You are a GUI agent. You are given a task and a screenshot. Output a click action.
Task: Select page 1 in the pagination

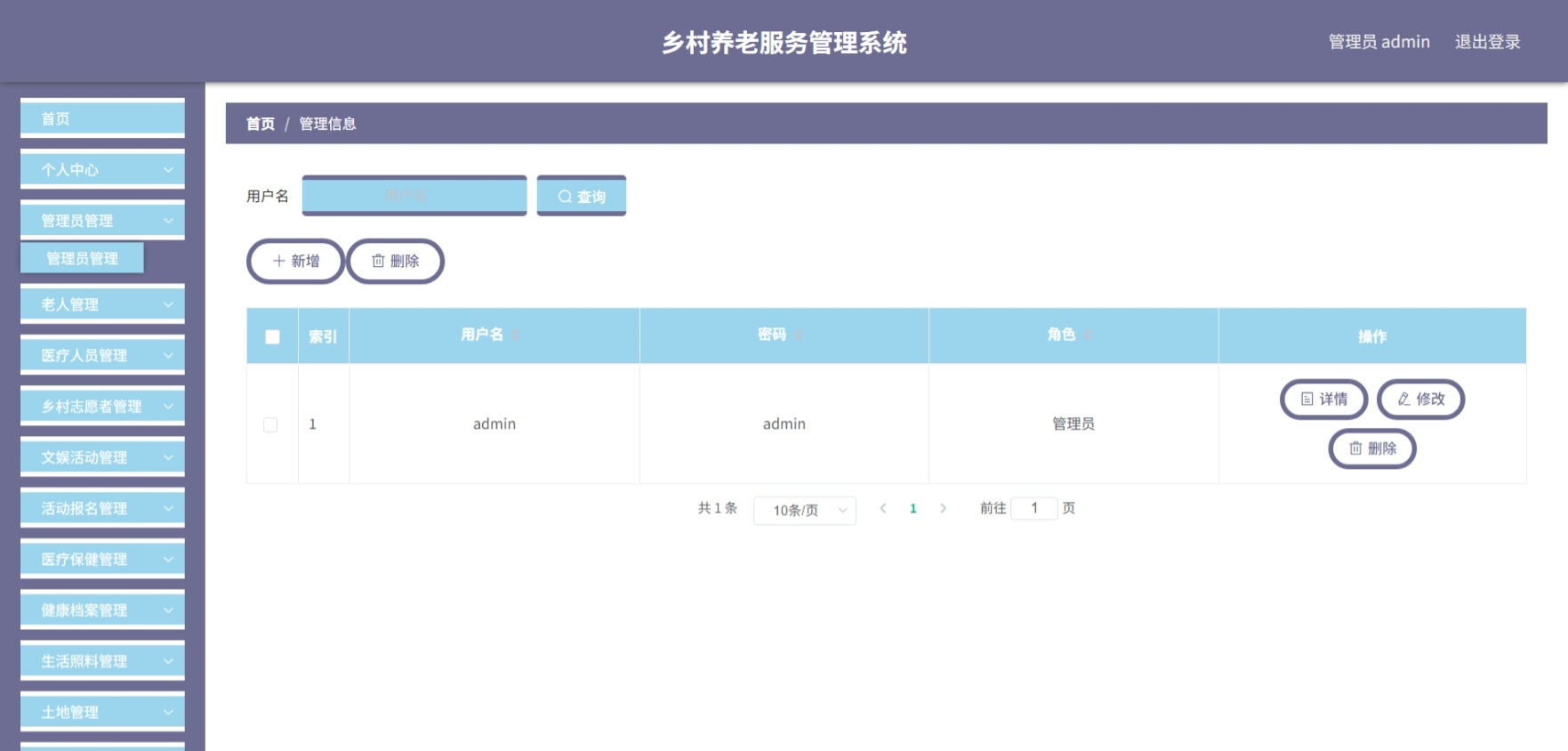(x=913, y=508)
